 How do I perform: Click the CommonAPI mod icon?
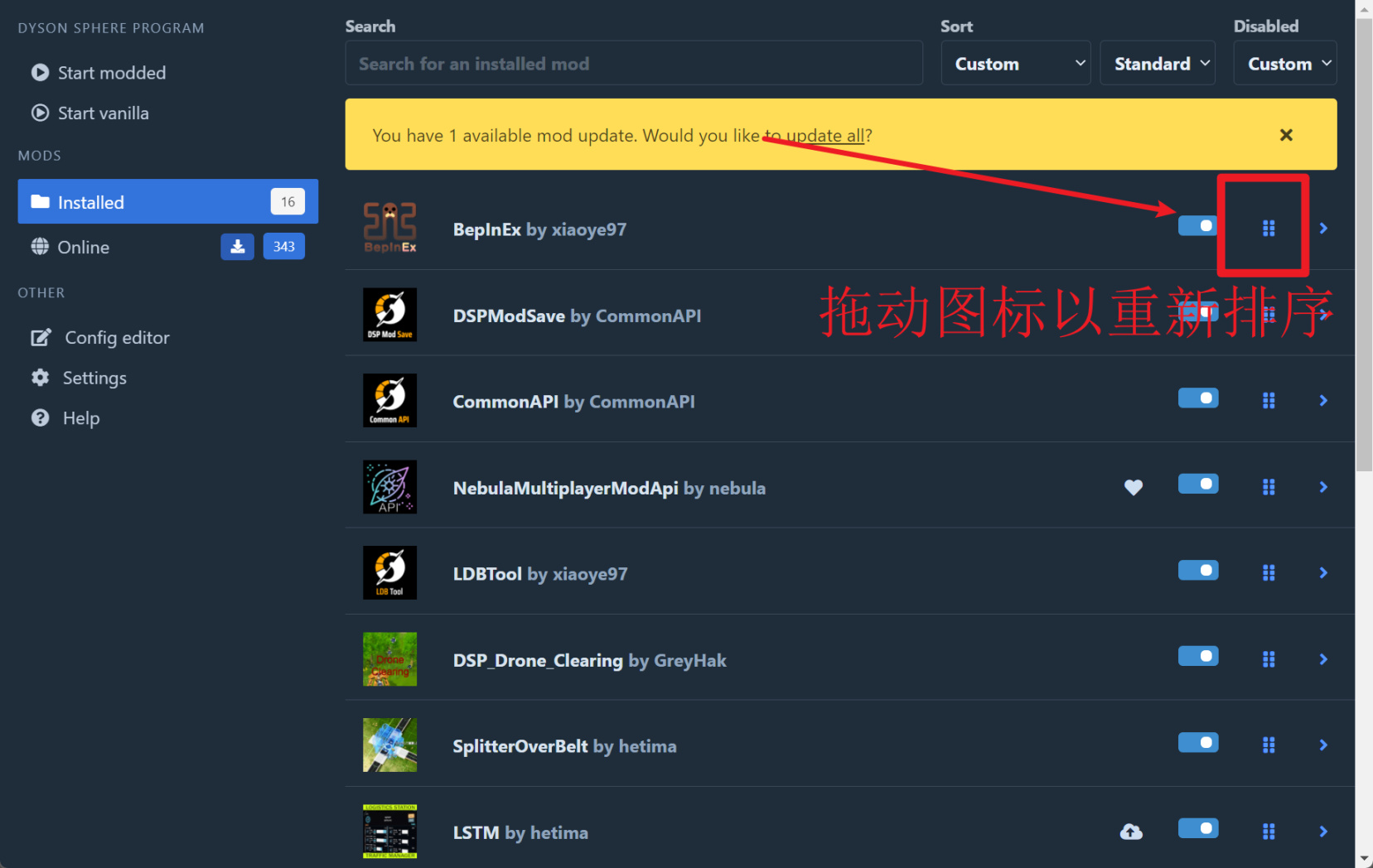tap(389, 401)
